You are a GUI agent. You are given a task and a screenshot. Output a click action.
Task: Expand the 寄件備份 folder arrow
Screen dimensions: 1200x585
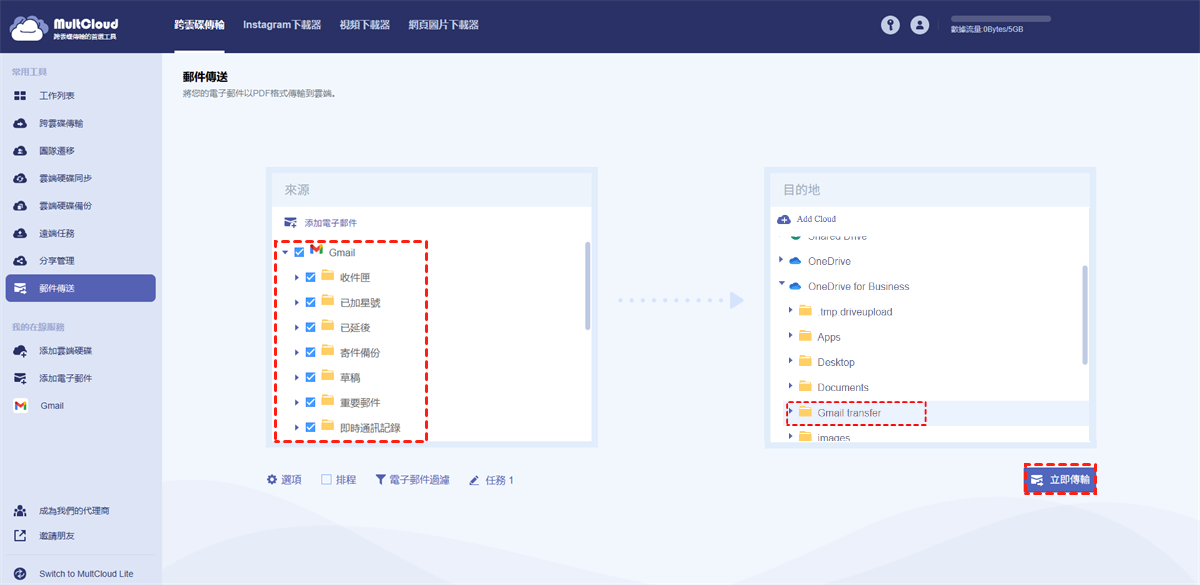tap(297, 352)
